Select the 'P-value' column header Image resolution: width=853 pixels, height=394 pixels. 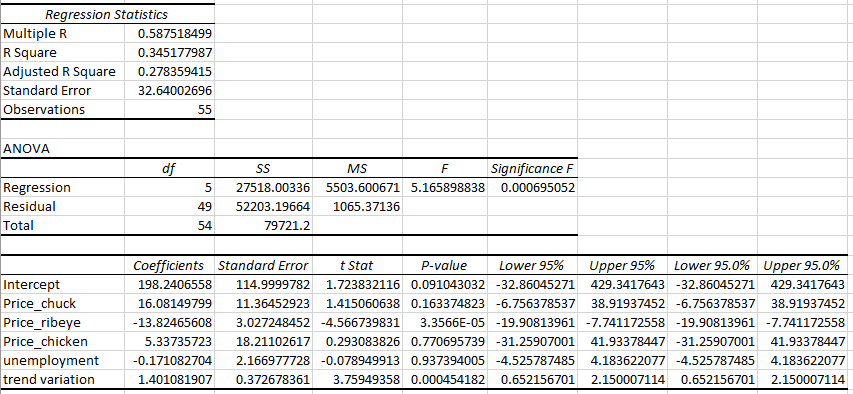click(x=445, y=266)
